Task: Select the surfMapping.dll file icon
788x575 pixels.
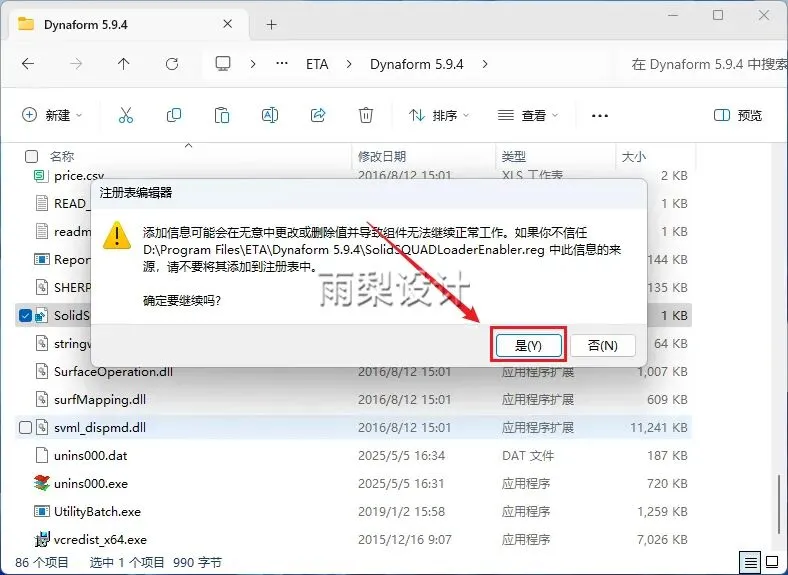Action: (x=41, y=400)
